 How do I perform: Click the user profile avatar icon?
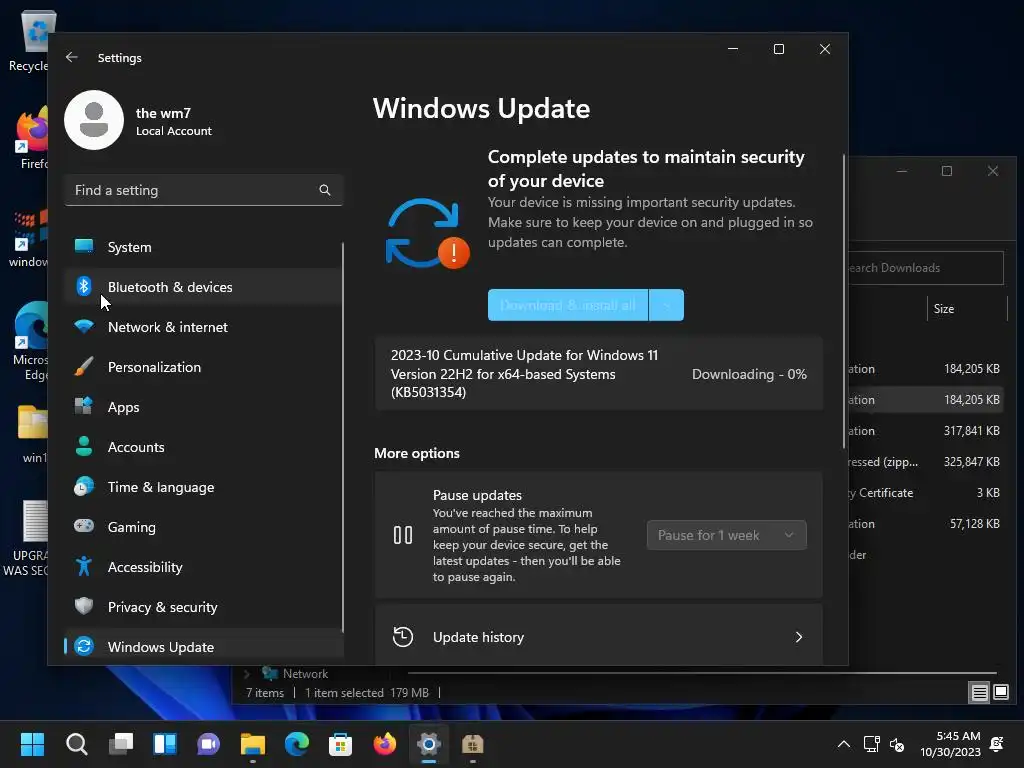click(94, 120)
